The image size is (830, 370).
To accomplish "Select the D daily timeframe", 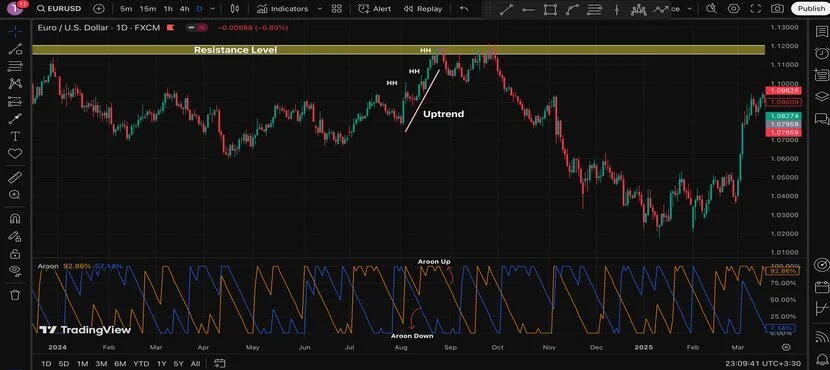I will 199,8.
